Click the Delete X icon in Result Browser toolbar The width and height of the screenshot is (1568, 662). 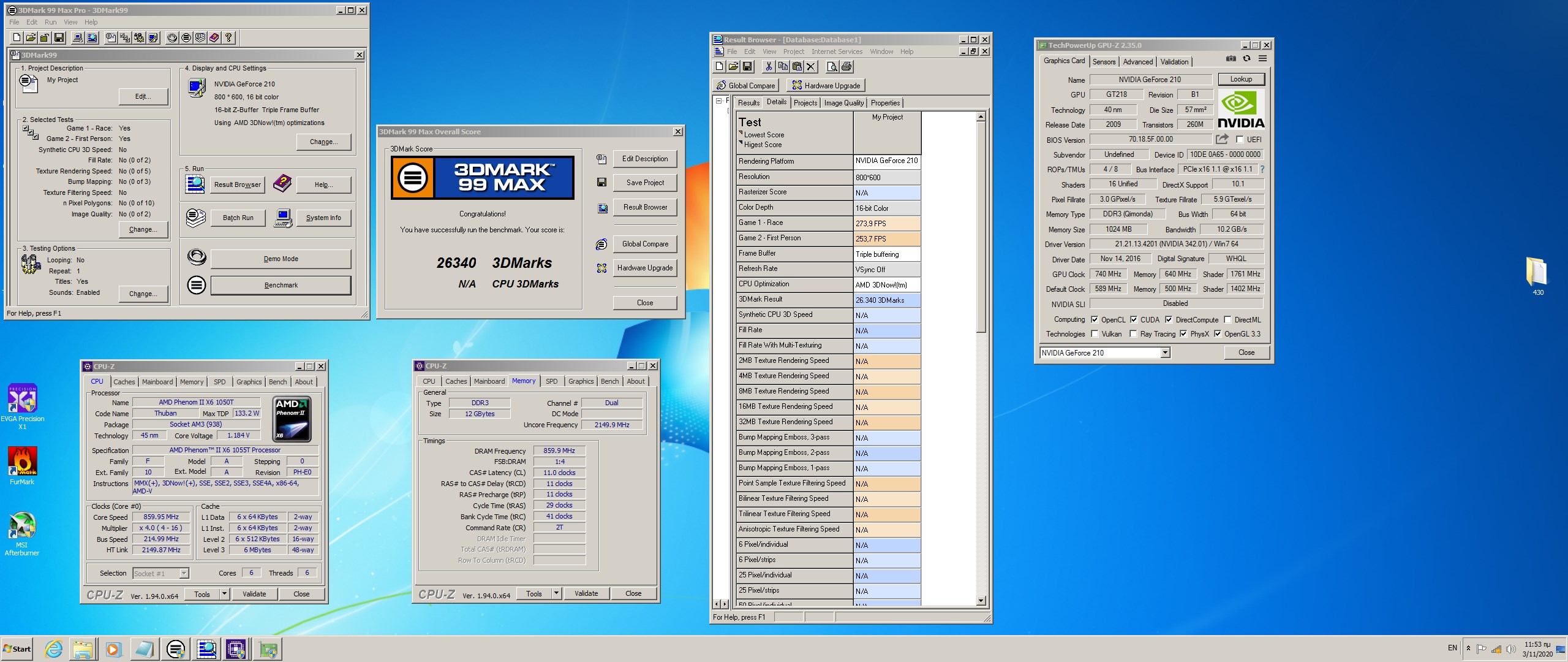point(811,67)
